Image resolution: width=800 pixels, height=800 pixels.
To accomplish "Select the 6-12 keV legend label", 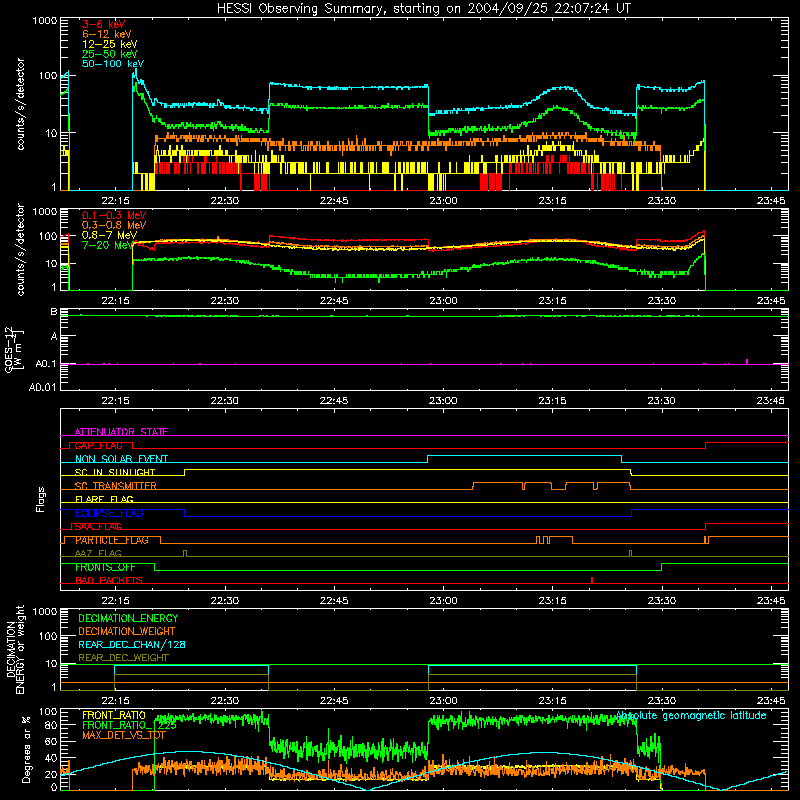I will click(107, 34).
